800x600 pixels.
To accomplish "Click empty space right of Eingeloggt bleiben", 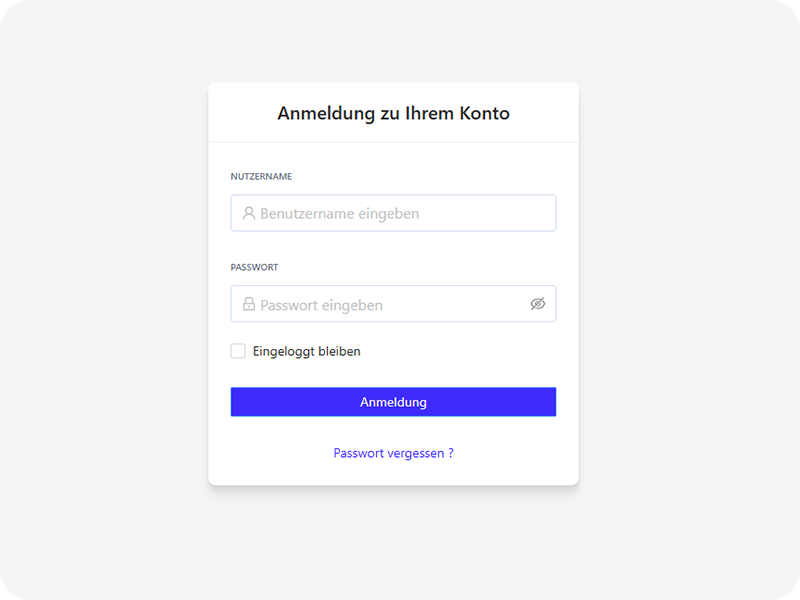I will pyautogui.click(x=460, y=352).
